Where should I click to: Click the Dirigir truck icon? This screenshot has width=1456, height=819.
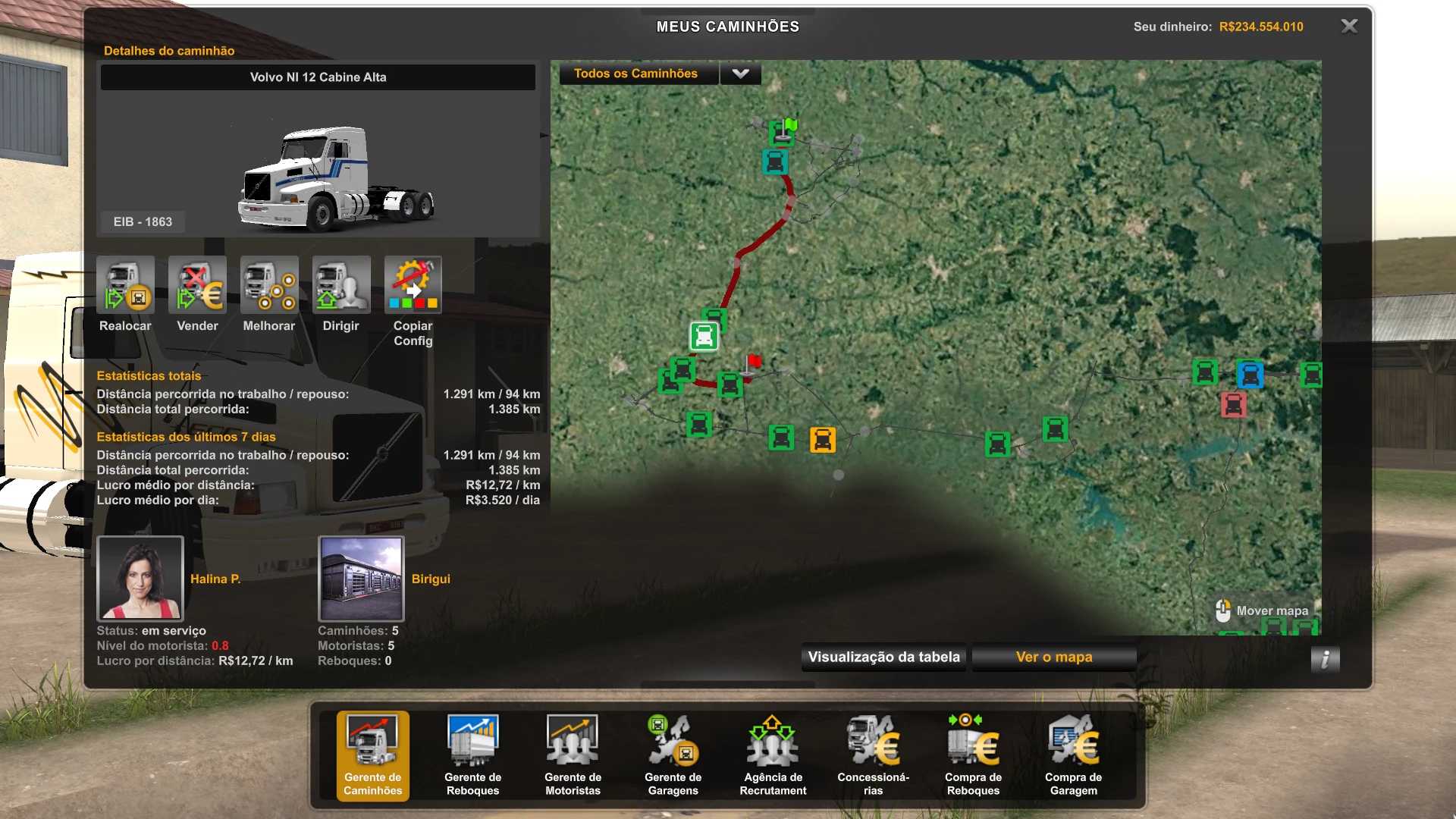coord(341,285)
